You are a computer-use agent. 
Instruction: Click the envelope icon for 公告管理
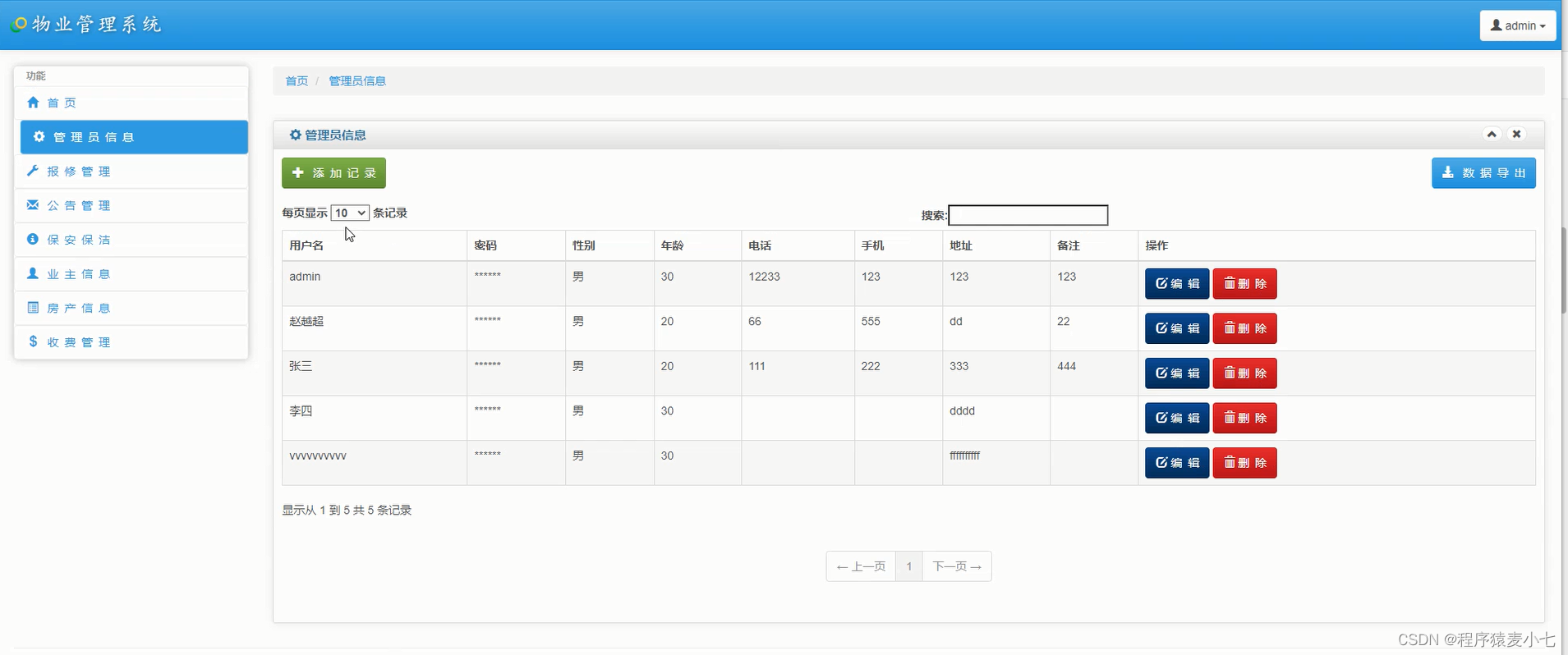[x=33, y=204]
